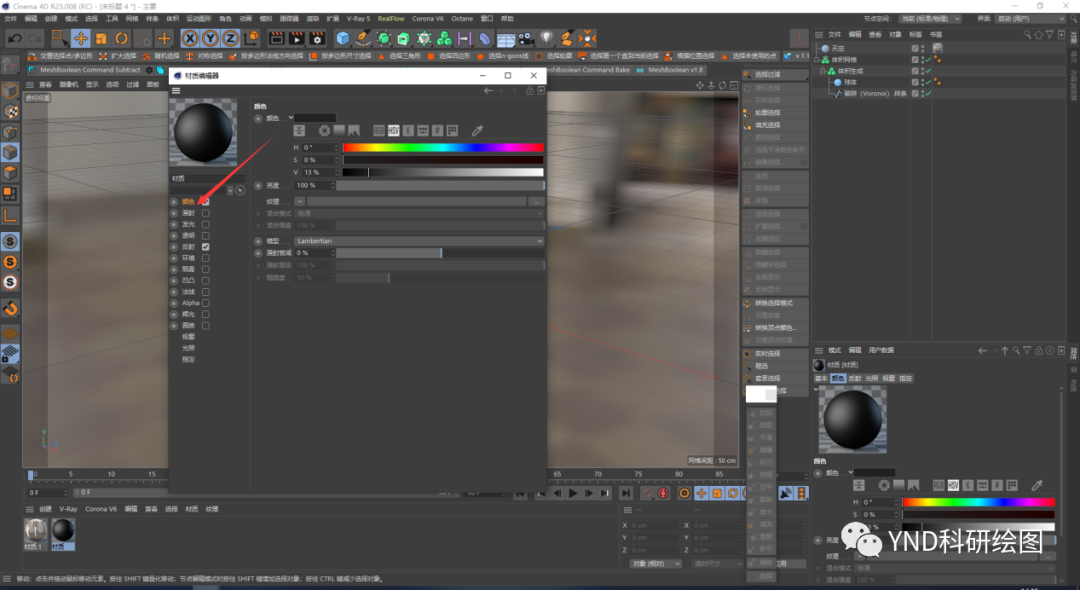Enable the Transparency channel checkbox (fourth row)

[206, 235]
